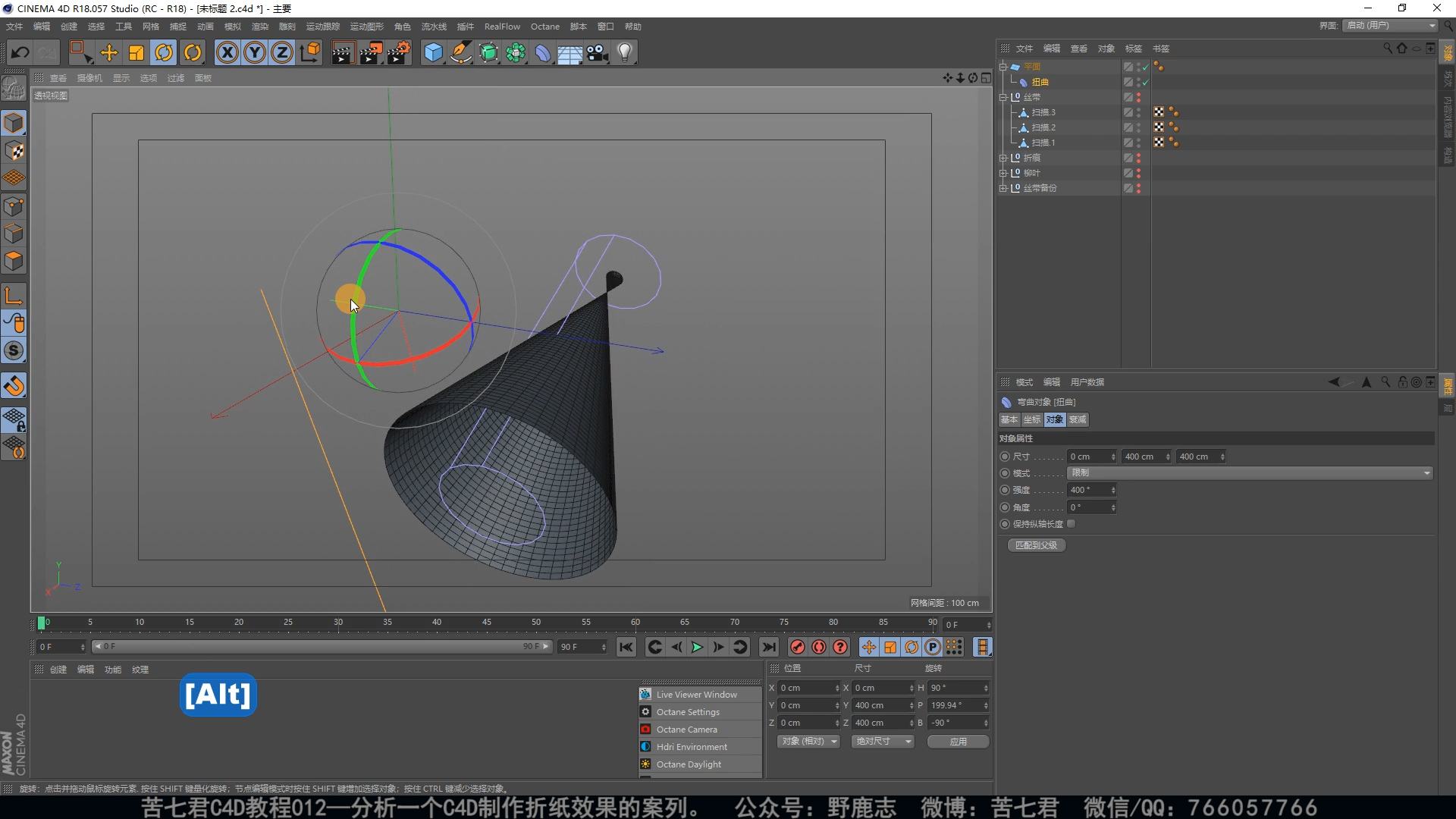Toggle the Z axis lock
This screenshot has height=819, width=1456.
tap(282, 52)
